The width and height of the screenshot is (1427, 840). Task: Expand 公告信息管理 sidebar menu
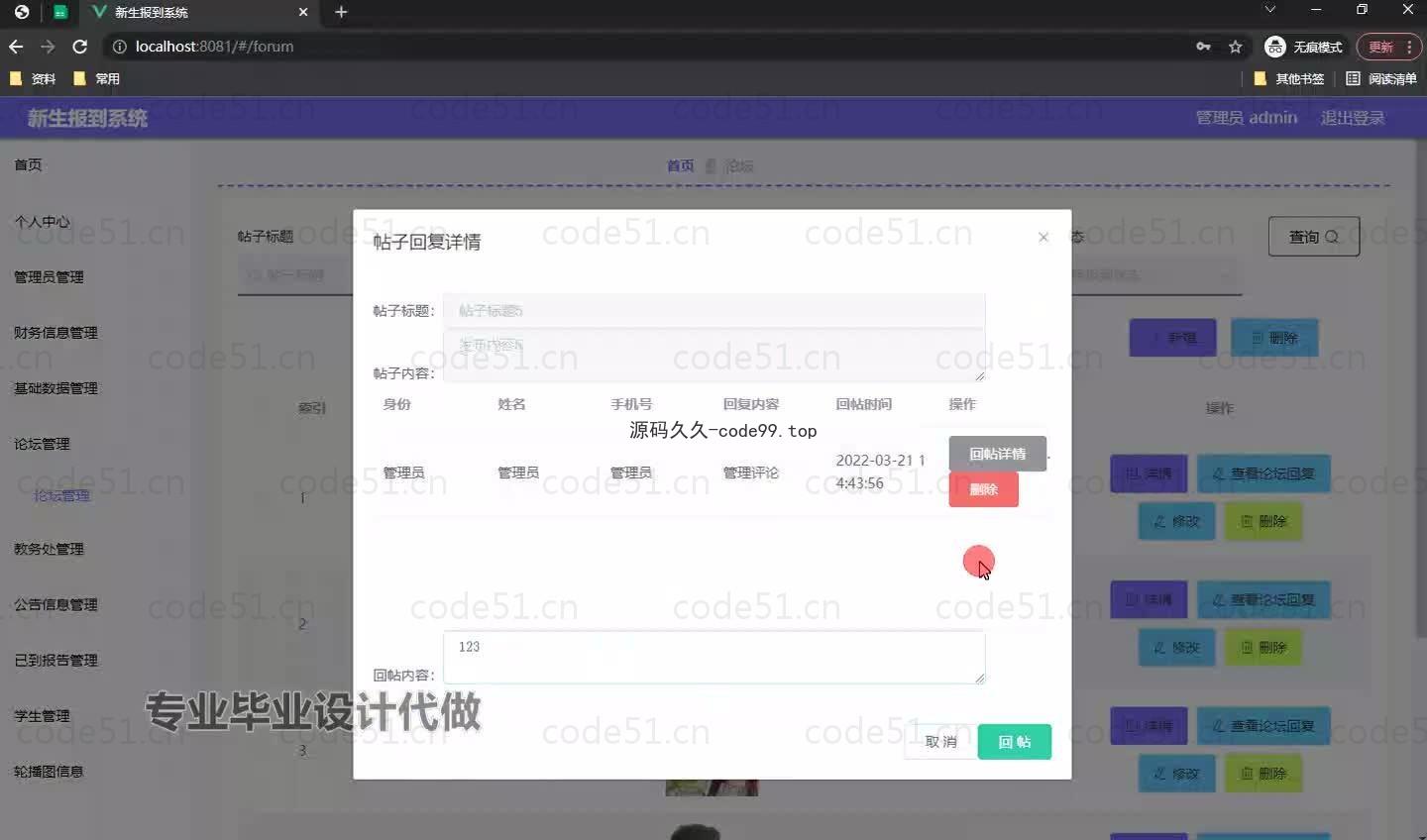point(55,604)
